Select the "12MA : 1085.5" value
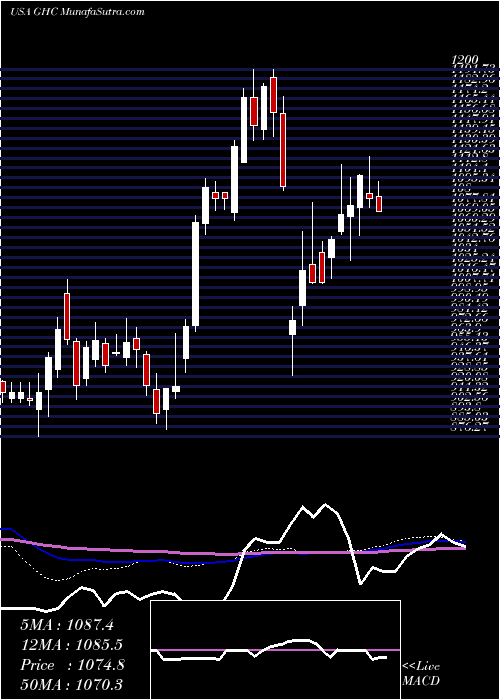This screenshot has width=500, height=700. (71, 645)
